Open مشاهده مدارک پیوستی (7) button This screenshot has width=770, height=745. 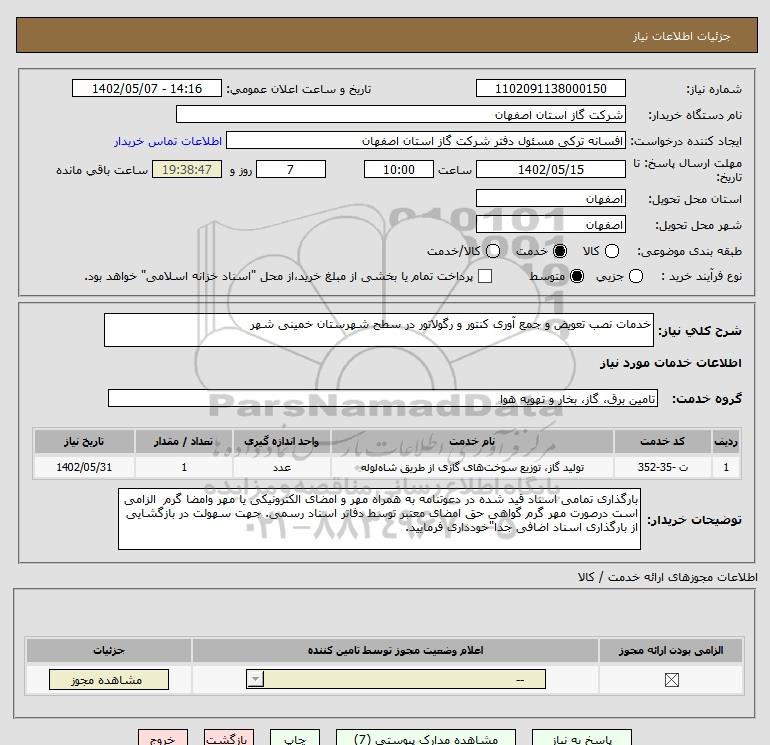point(426,738)
